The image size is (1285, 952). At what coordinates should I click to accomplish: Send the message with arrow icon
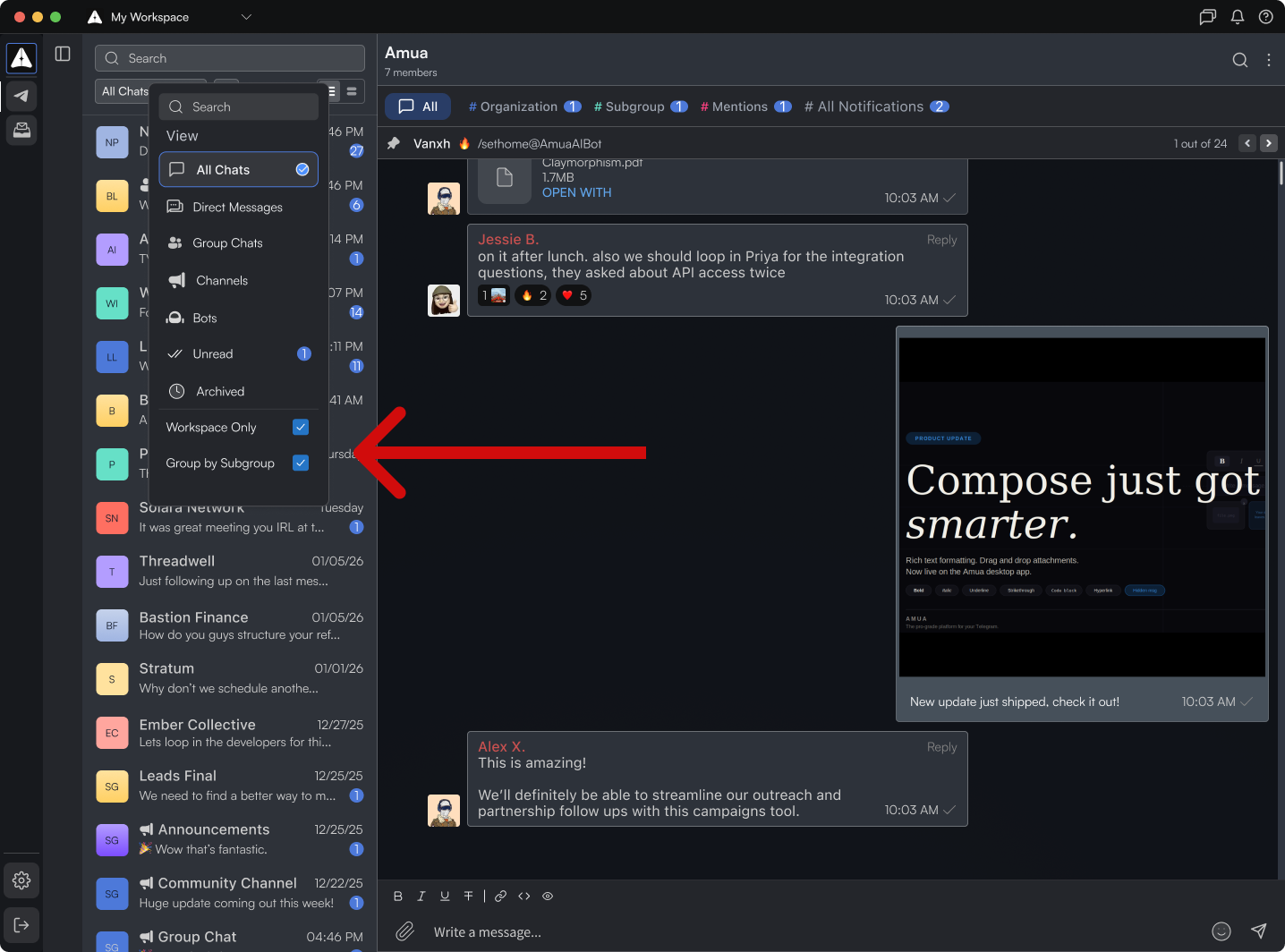[x=1259, y=931]
